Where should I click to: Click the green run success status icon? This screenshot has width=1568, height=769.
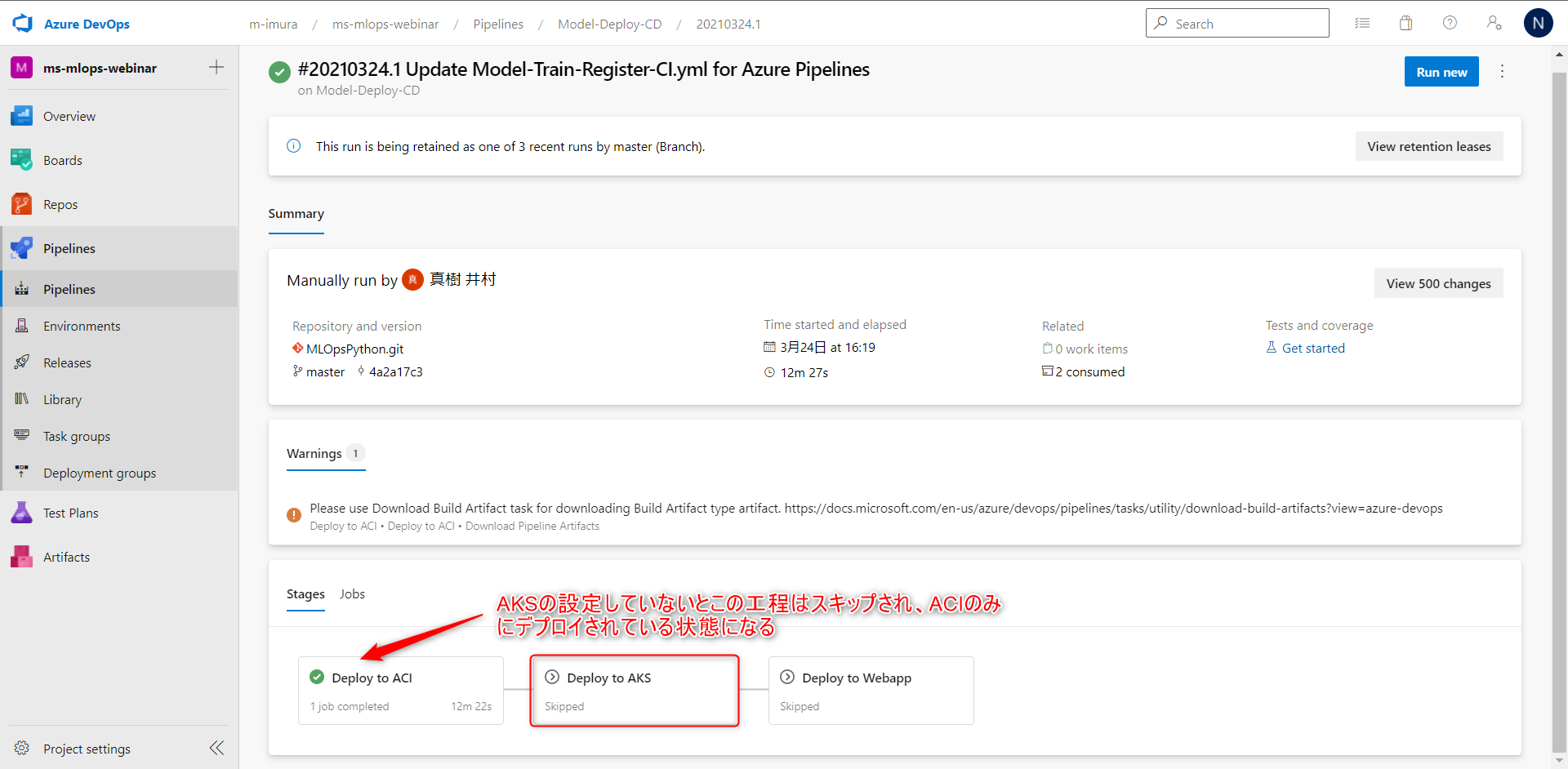pyautogui.click(x=279, y=72)
